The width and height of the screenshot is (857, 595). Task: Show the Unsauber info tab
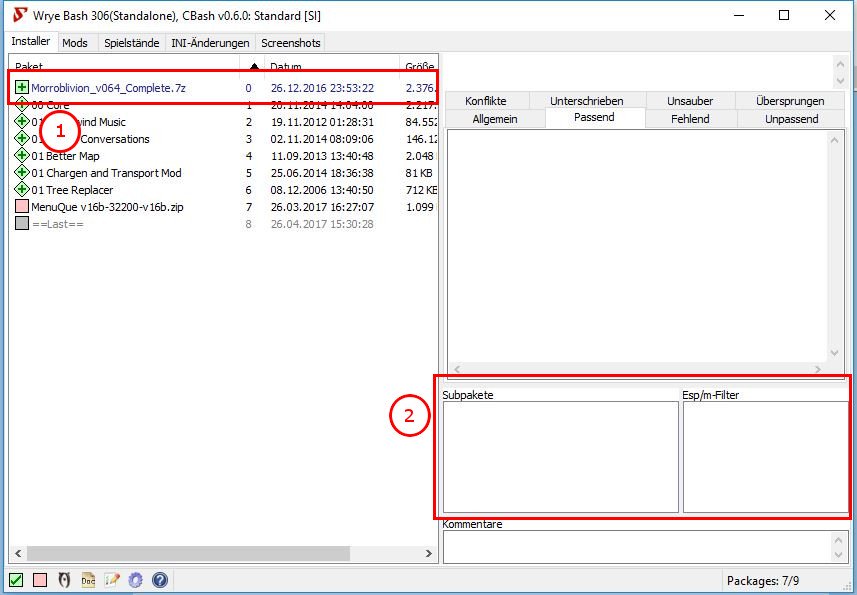[x=690, y=101]
